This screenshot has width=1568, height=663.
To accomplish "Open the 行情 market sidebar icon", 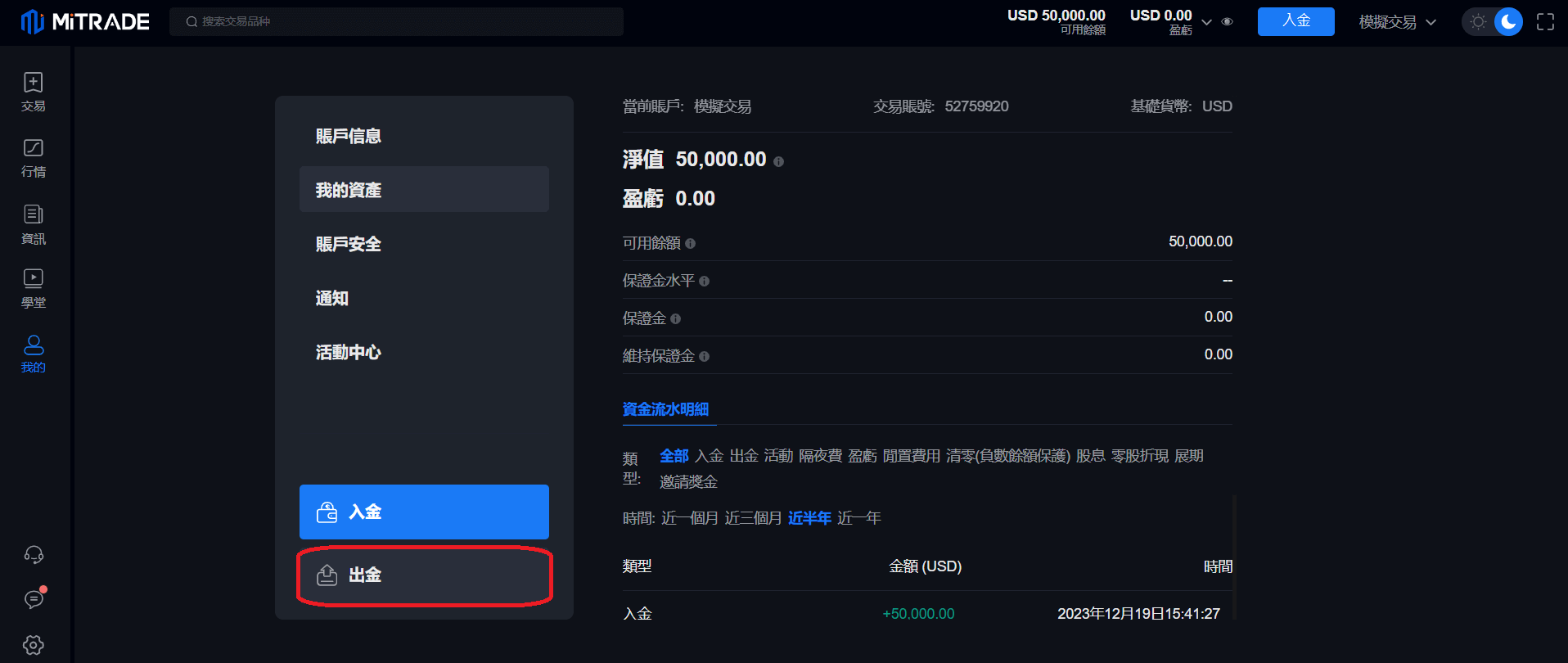I will (33, 157).
